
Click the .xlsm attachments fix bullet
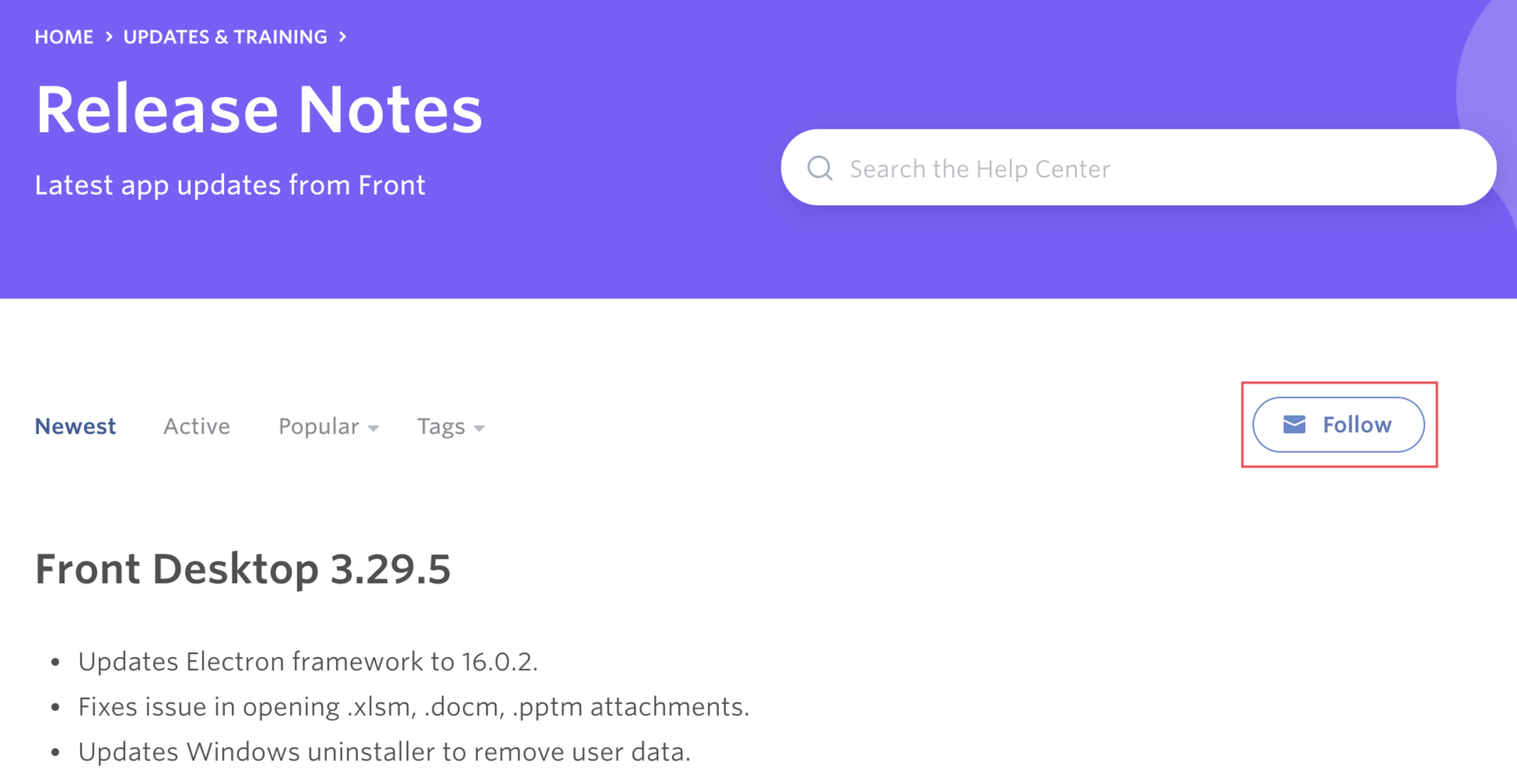[413, 706]
